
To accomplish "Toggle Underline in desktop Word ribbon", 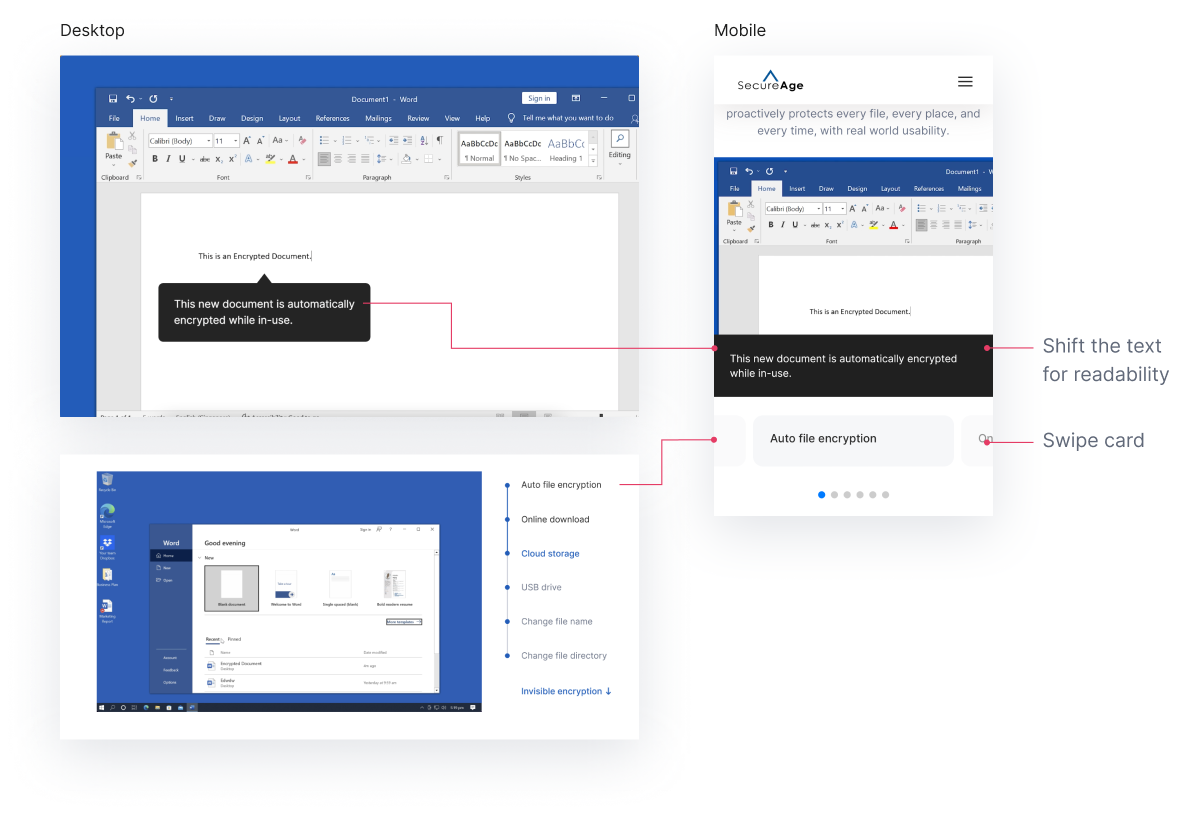I will click(x=182, y=159).
